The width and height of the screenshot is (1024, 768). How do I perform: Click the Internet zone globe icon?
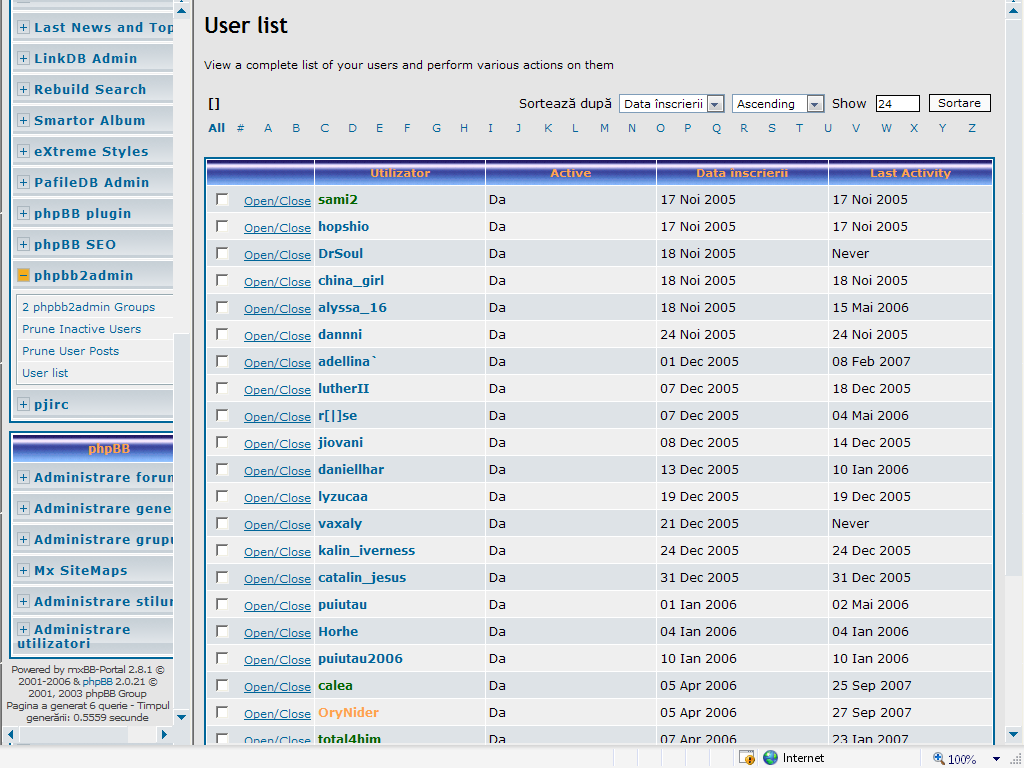point(770,758)
